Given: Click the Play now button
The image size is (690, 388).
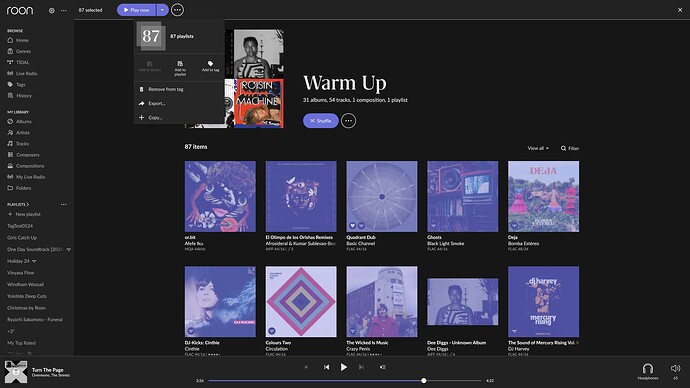Looking at the screenshot, I should (136, 10).
